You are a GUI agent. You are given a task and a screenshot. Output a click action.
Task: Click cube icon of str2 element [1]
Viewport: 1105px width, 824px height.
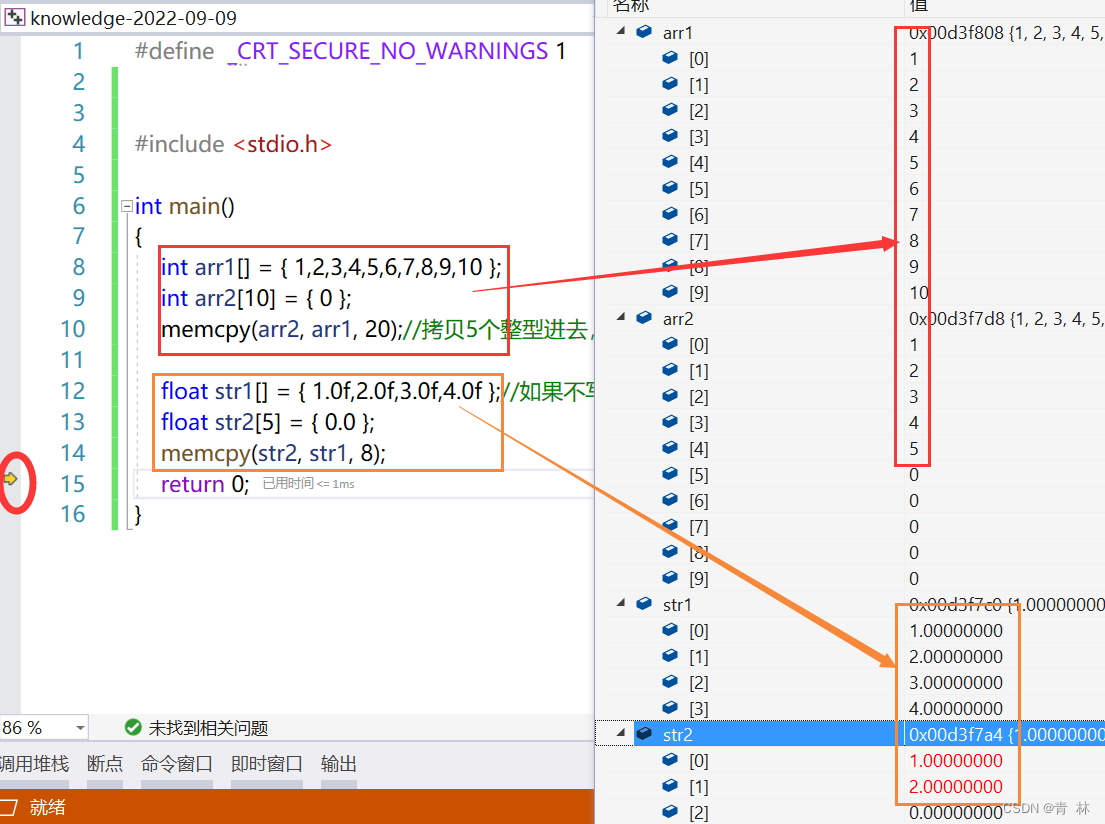click(670, 786)
